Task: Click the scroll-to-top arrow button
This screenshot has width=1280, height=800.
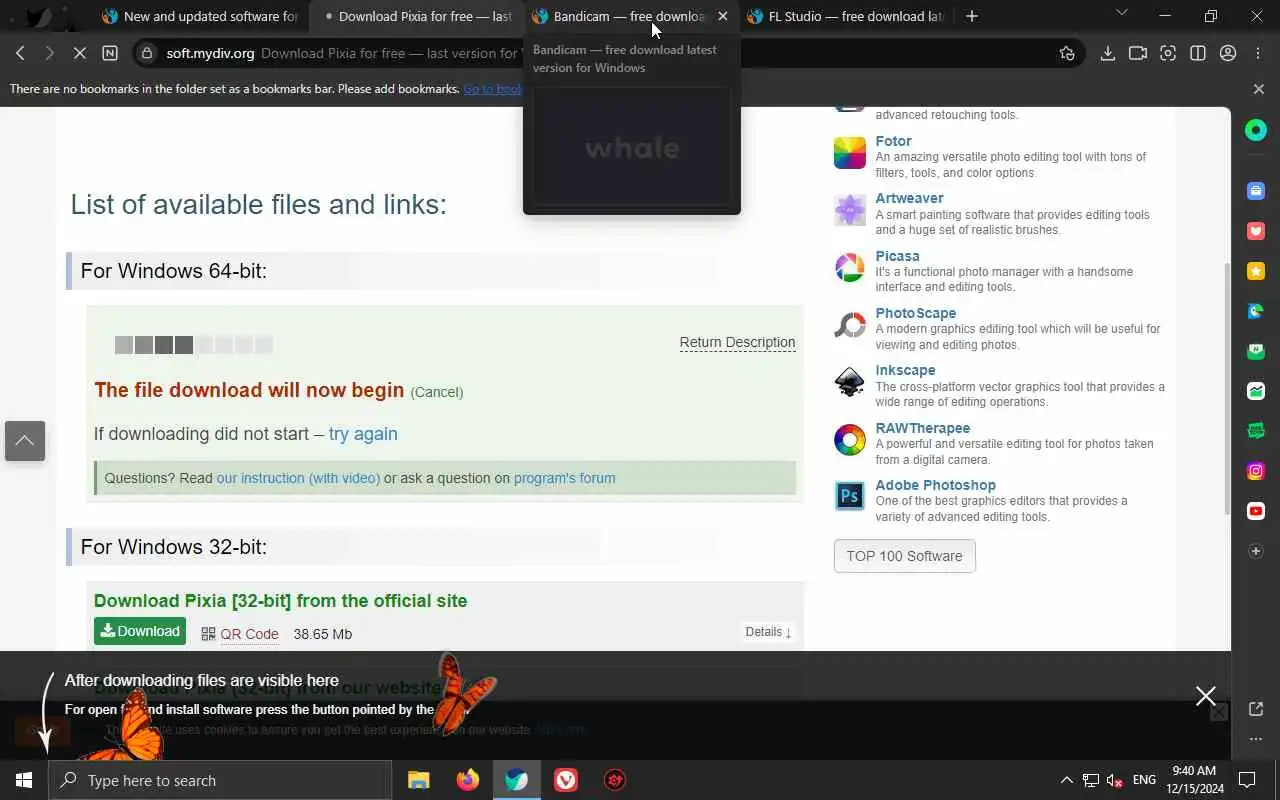Action: [25, 441]
